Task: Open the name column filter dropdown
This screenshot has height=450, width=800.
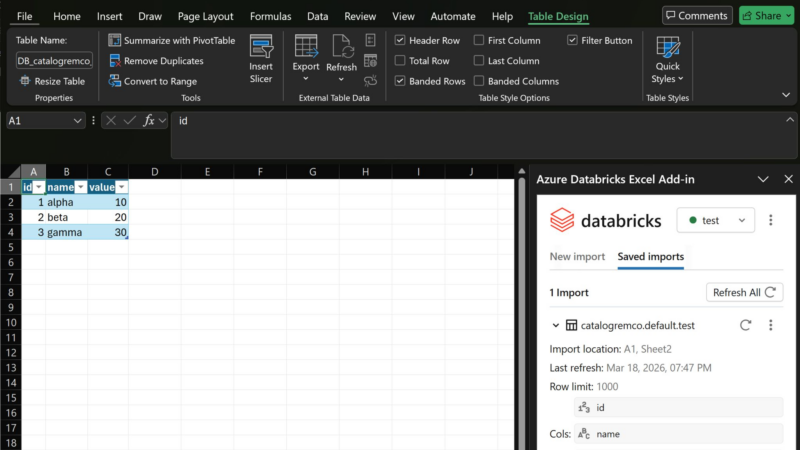Action: click(x=81, y=187)
